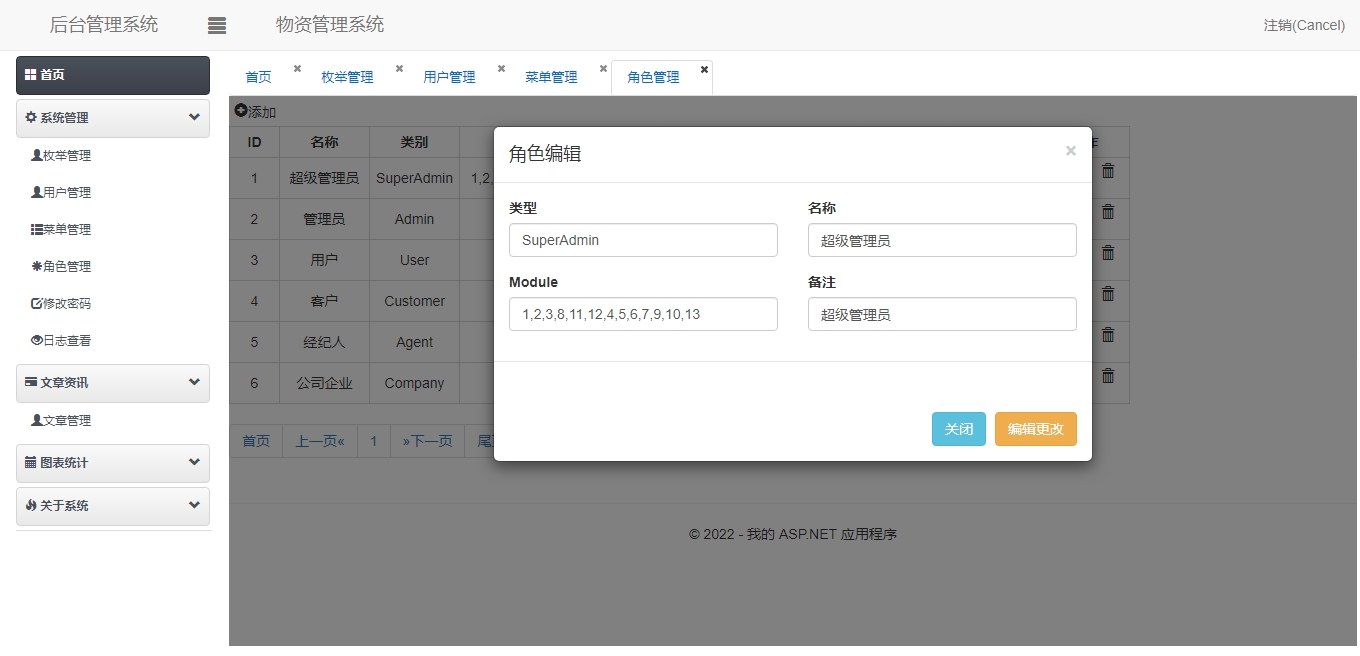Close the 角色编辑 dialog with X
1360x656 pixels.
tap(1070, 151)
